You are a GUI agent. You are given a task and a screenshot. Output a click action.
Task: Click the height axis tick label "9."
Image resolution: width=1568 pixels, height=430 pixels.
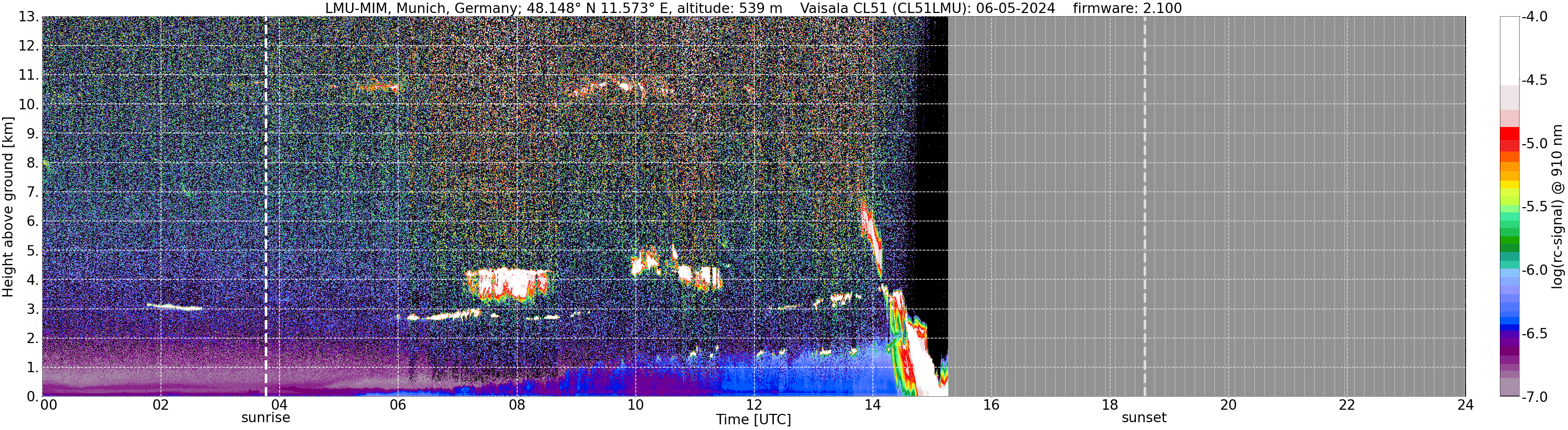click(x=32, y=133)
